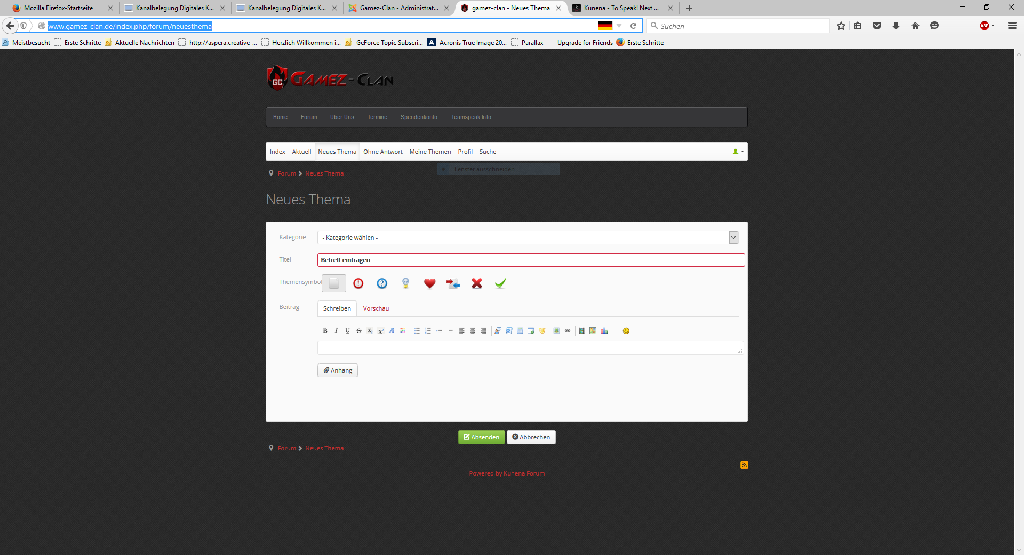Screen dimensions: 1024x555
Task: Open Meine Themen in forum menu
Action: [x=430, y=152]
